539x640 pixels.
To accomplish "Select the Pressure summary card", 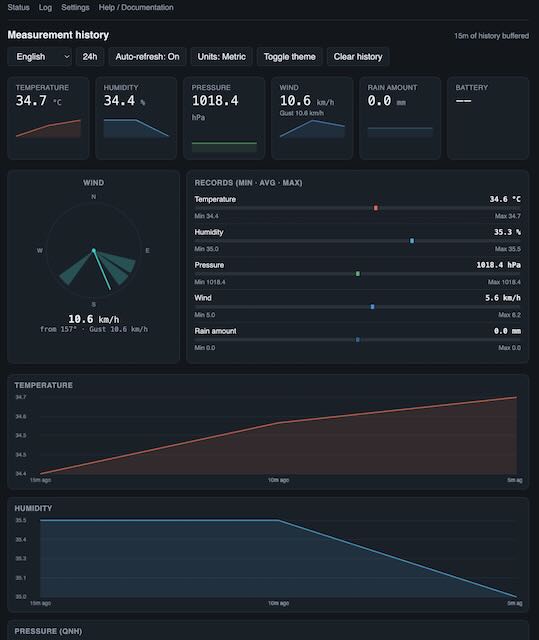I will [224, 118].
